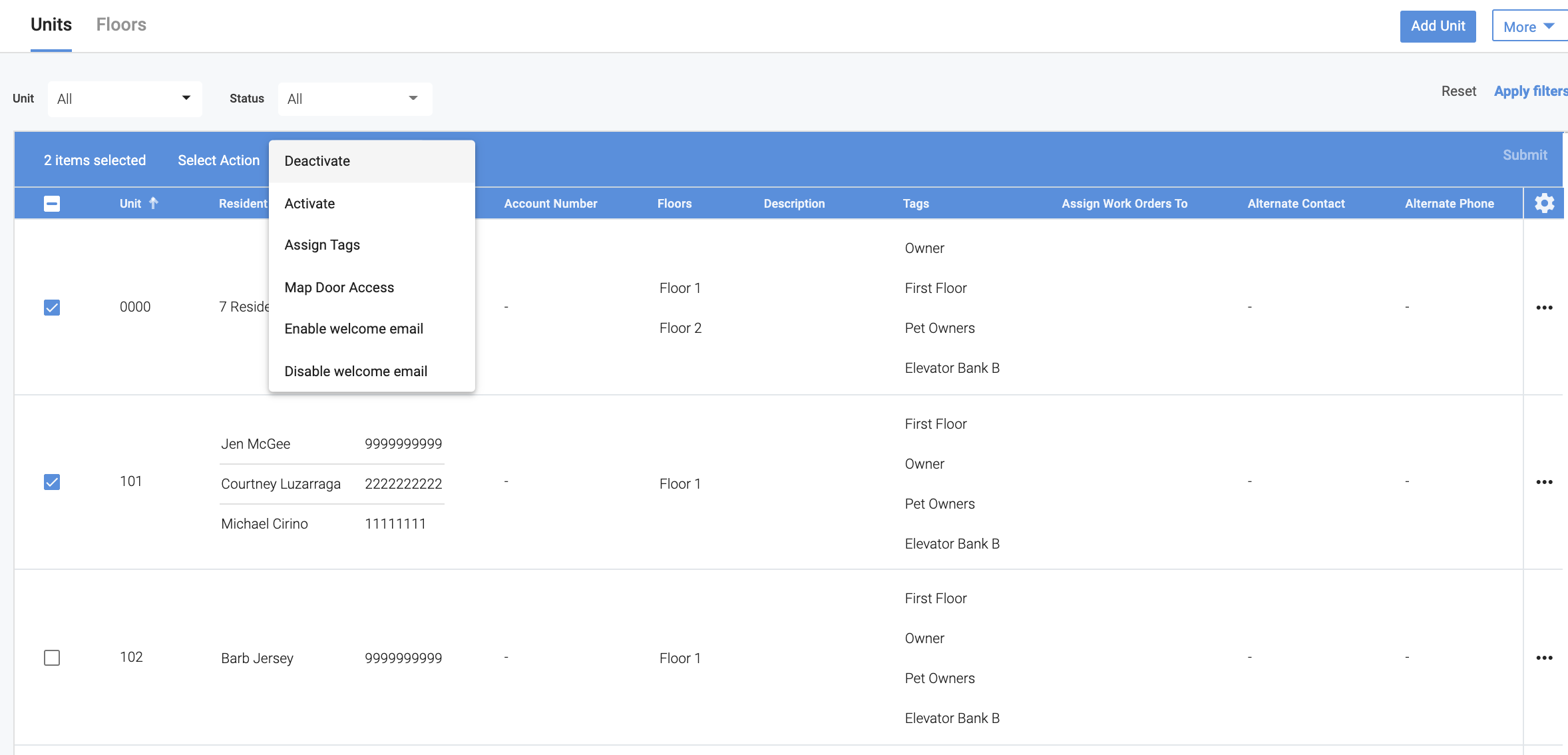Click the Add Unit button

point(1438,26)
